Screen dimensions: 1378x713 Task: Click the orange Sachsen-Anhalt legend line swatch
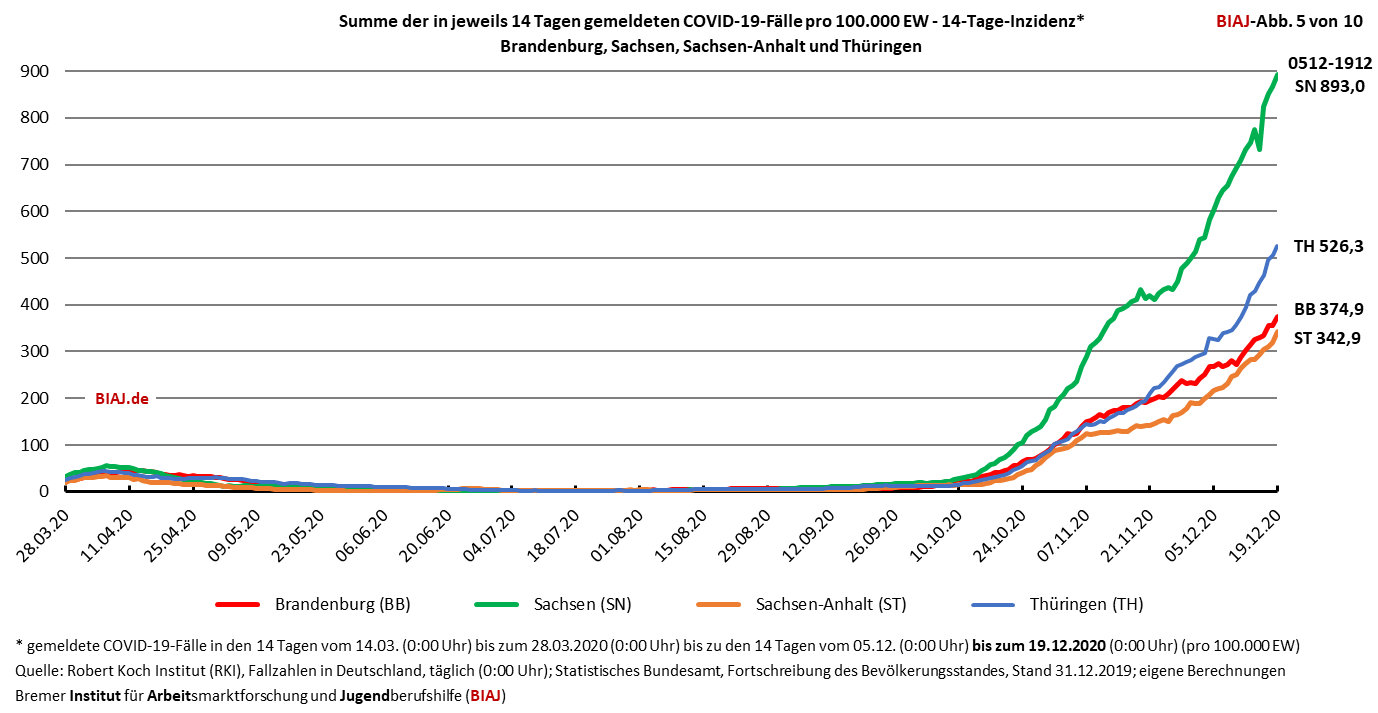[718, 605]
